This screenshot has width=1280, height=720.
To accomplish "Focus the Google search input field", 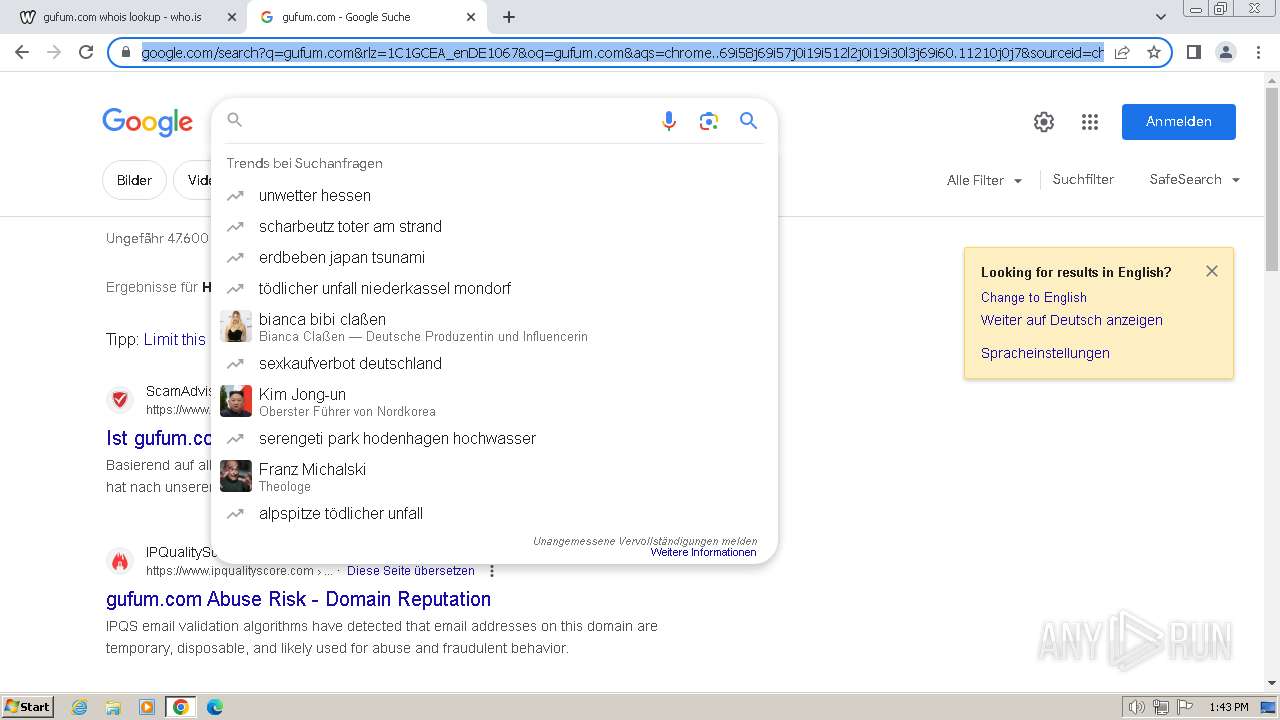I will (x=450, y=121).
